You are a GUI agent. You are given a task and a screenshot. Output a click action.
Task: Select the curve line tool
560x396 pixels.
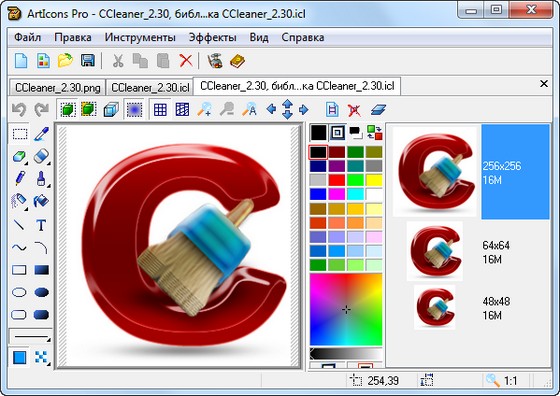[x=19, y=247]
